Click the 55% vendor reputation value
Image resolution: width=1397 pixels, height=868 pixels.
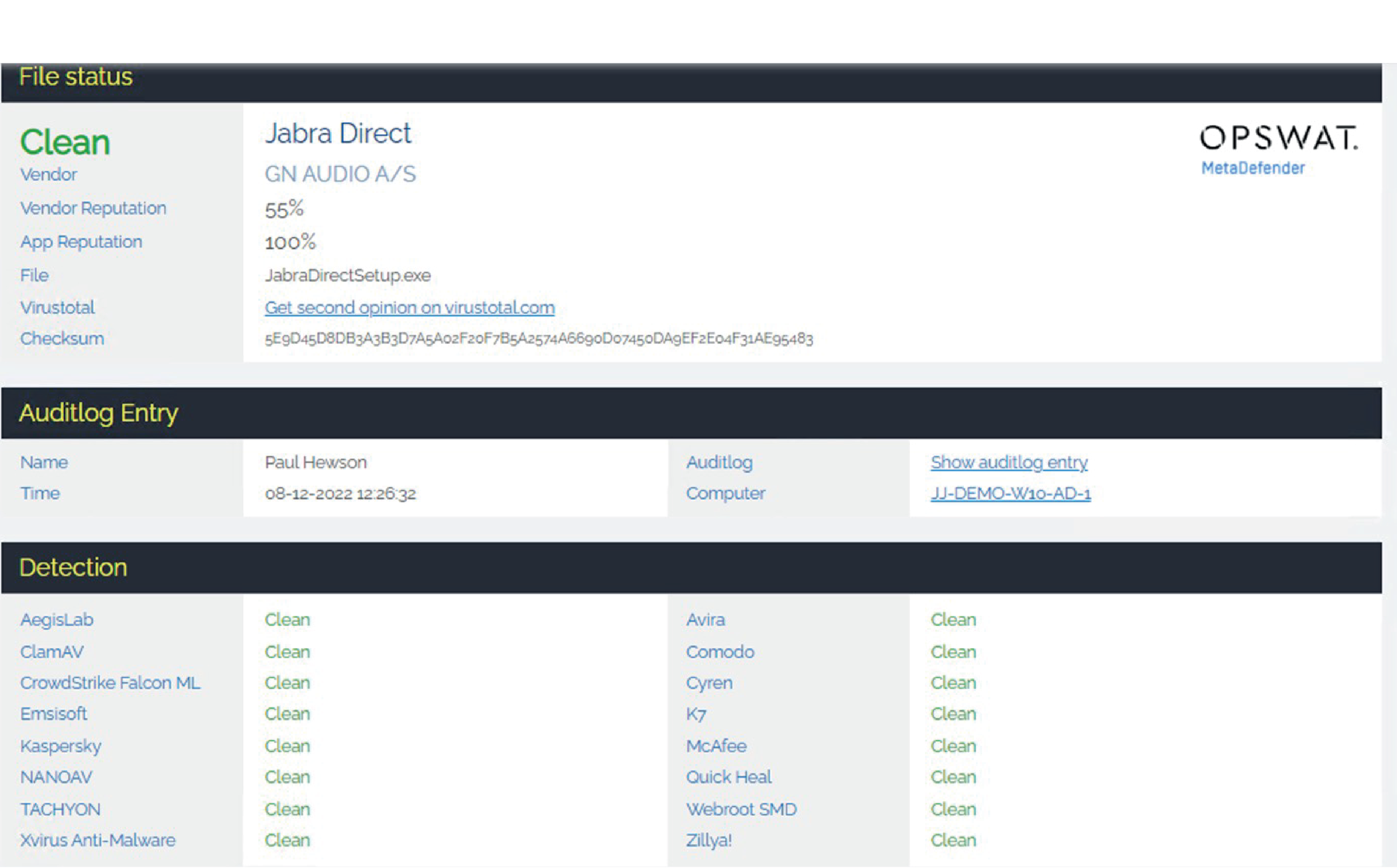pyautogui.click(x=284, y=209)
